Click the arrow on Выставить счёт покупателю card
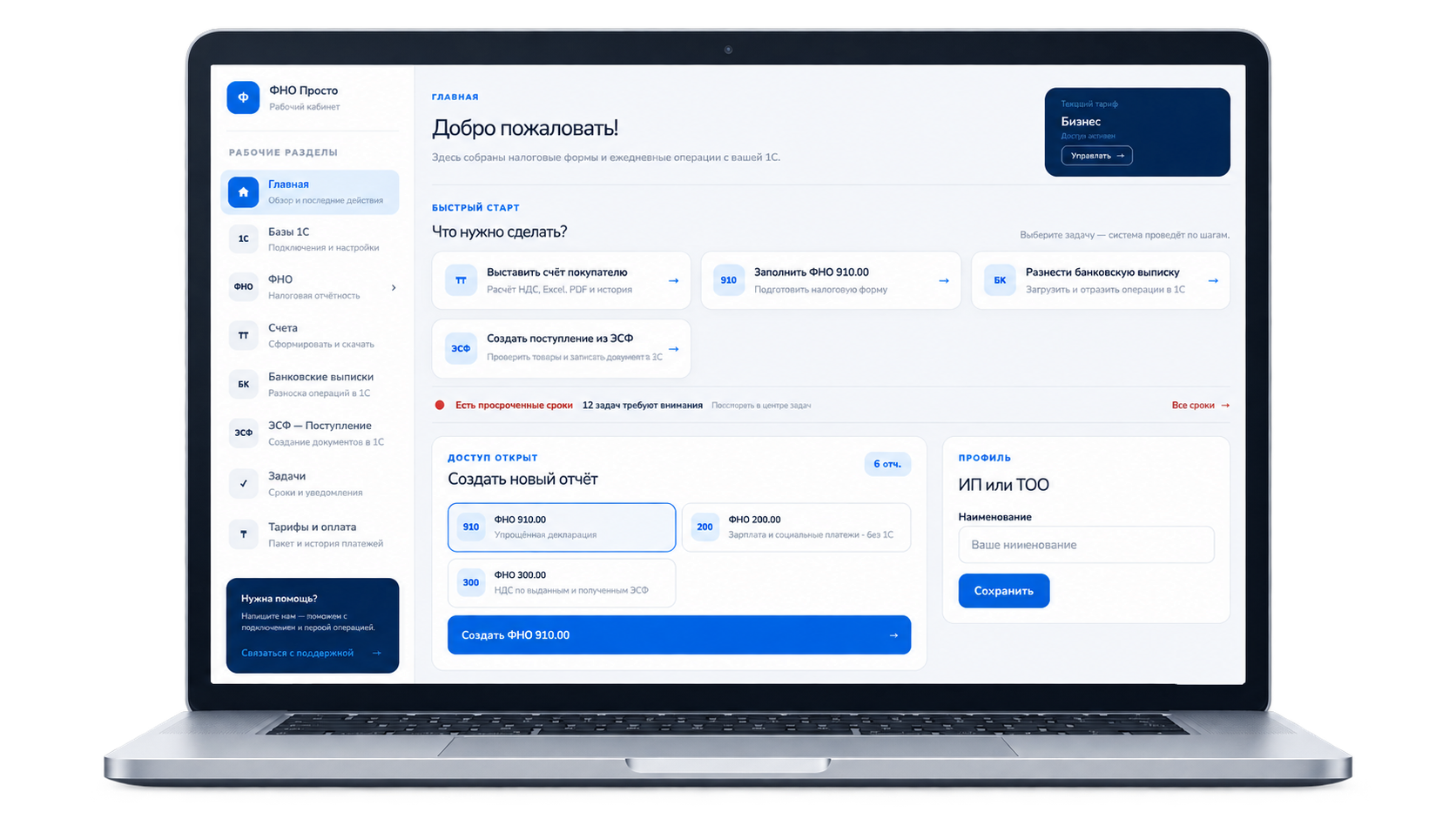Image resolution: width=1456 pixels, height=819 pixels. [x=673, y=280]
